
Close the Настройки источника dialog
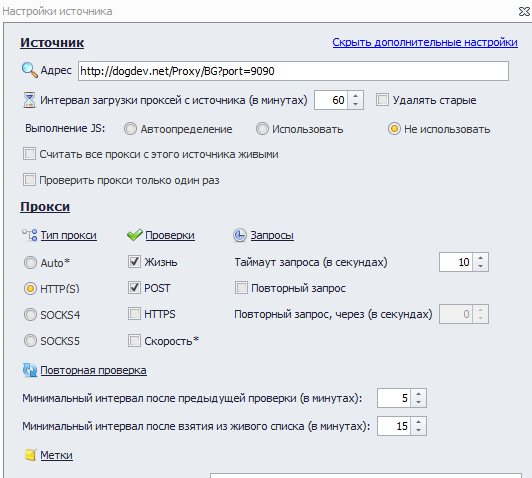[x=524, y=11]
